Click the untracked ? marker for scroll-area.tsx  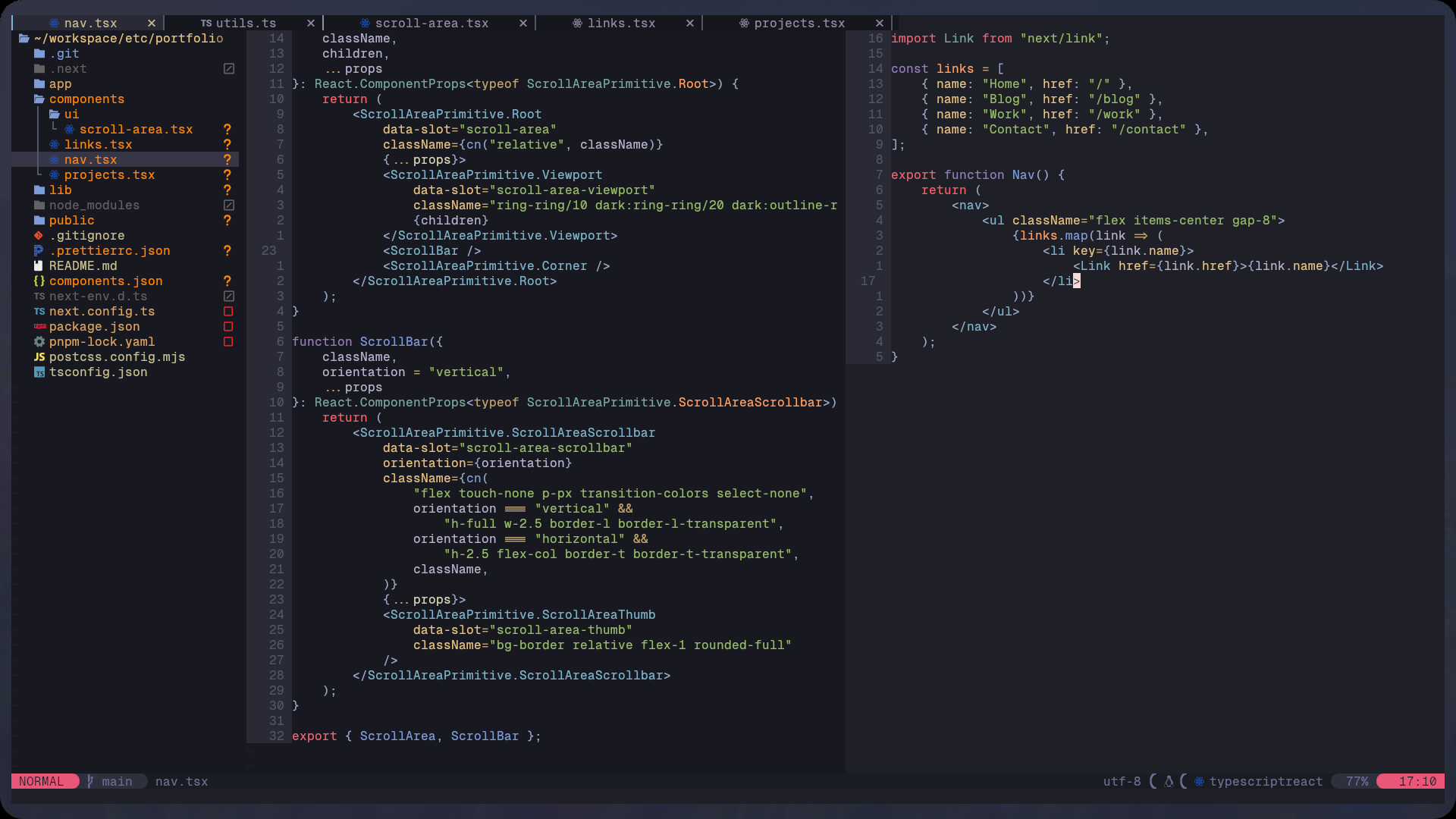pyautogui.click(x=227, y=130)
